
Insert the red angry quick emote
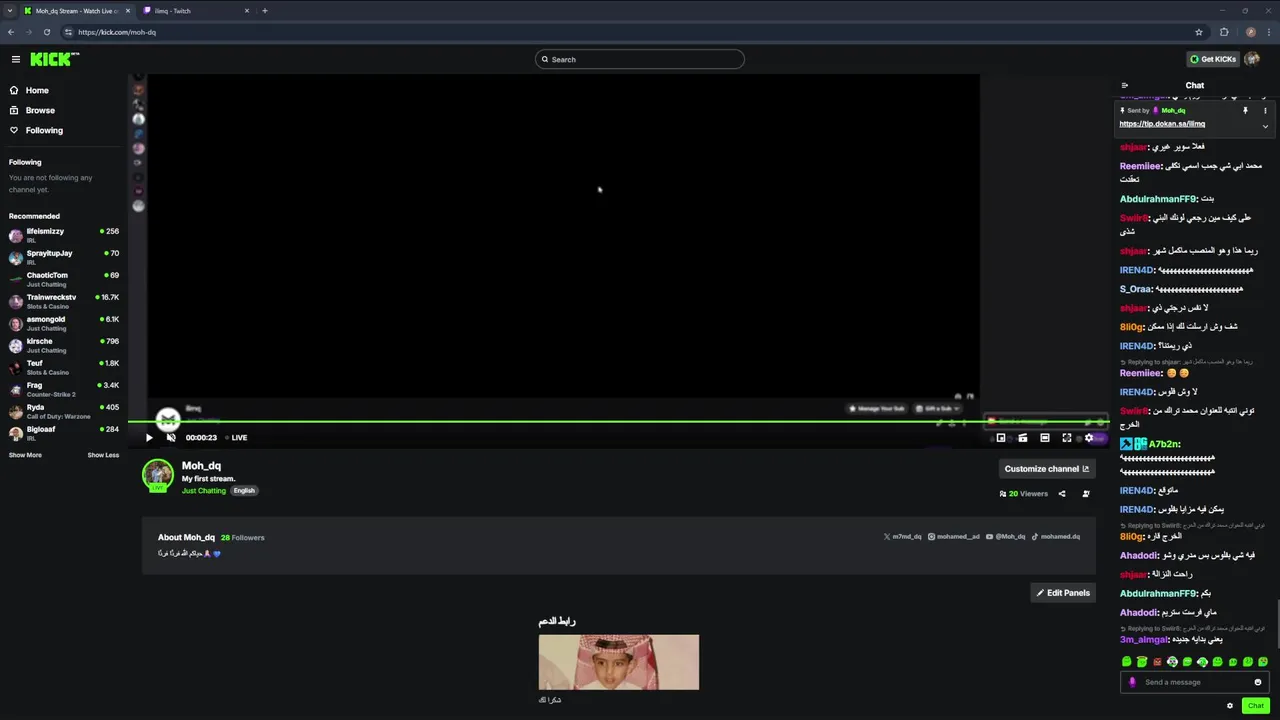[1157, 662]
